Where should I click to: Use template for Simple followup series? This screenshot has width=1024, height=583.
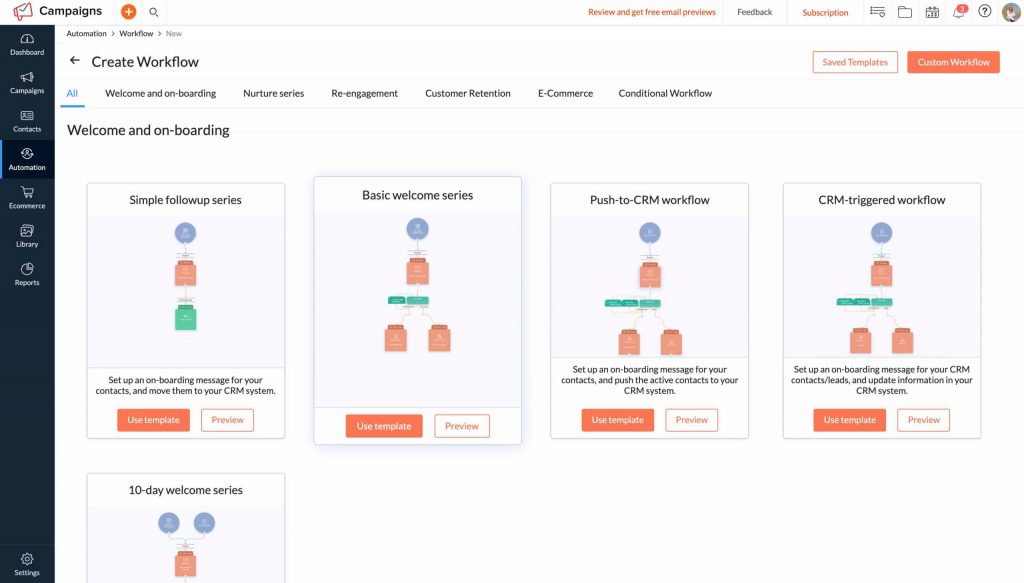tap(153, 420)
